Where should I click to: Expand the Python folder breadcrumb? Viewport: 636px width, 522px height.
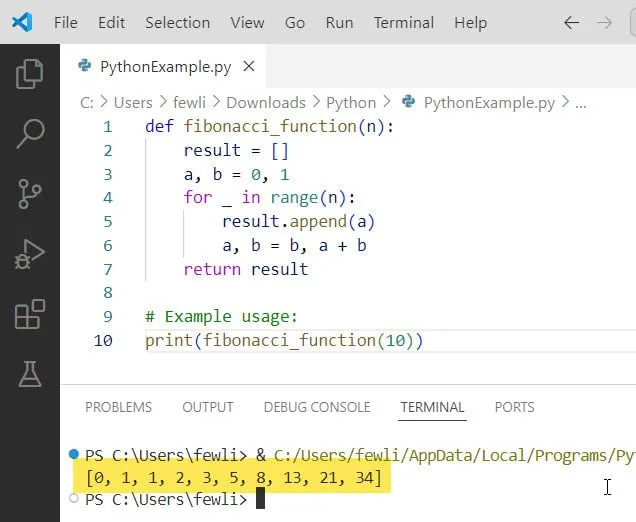351,102
